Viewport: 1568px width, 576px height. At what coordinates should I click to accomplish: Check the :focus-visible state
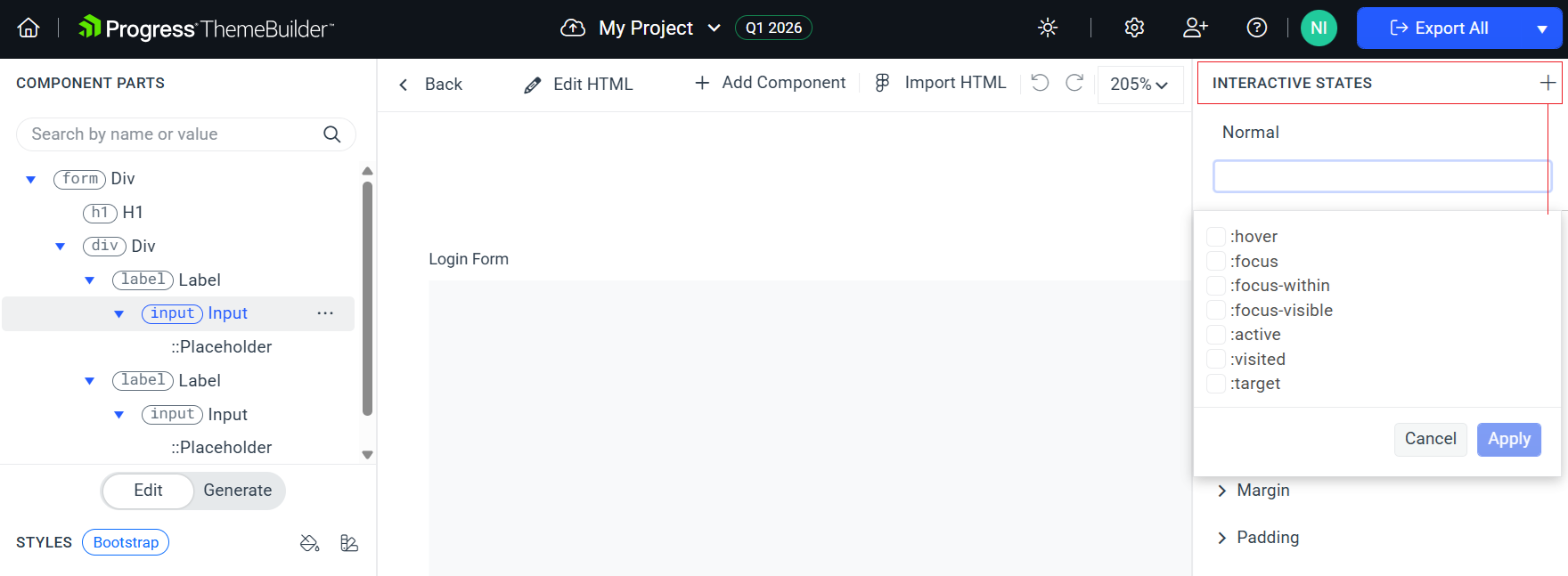(1215, 310)
